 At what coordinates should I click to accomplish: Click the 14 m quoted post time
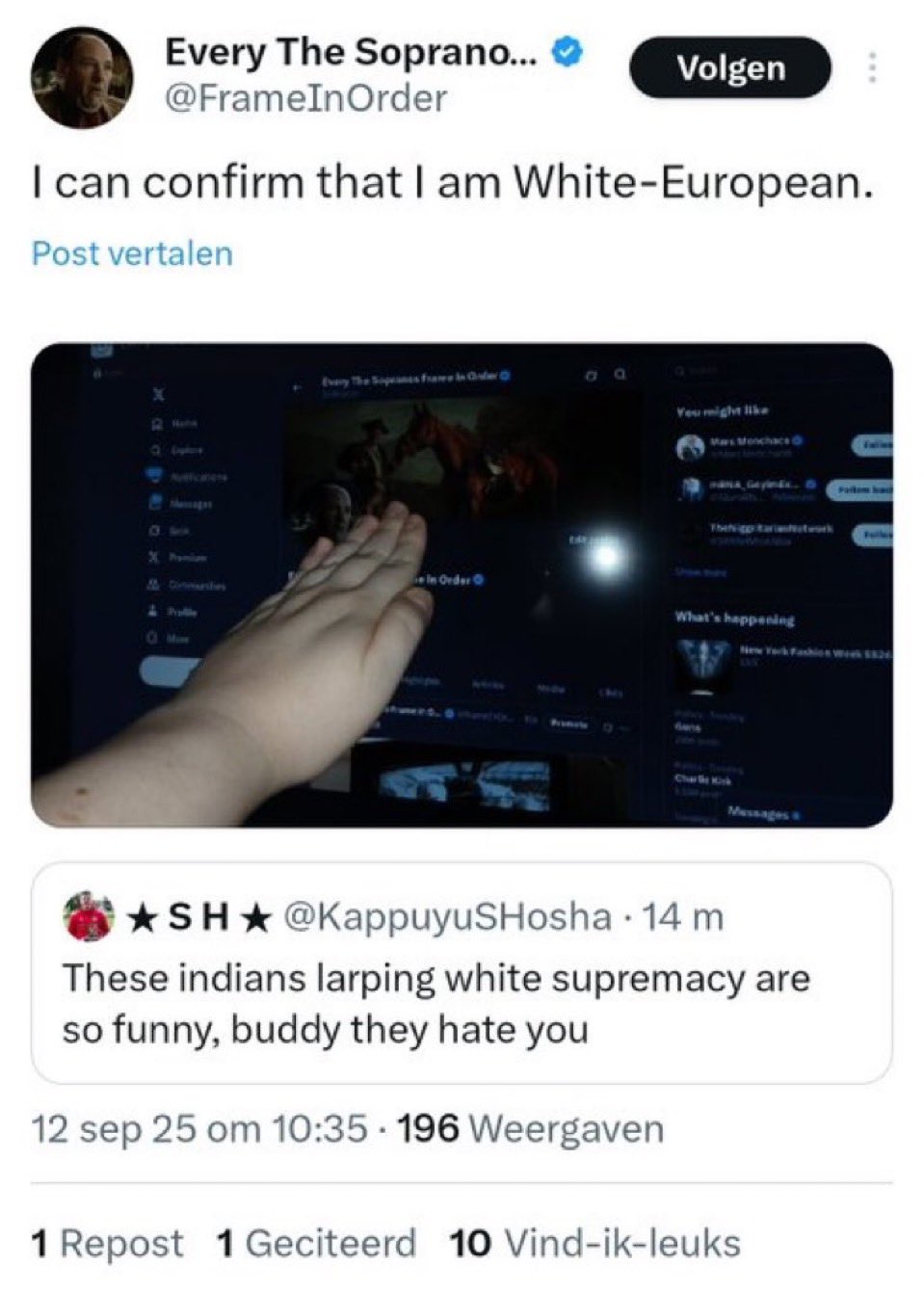click(682, 917)
